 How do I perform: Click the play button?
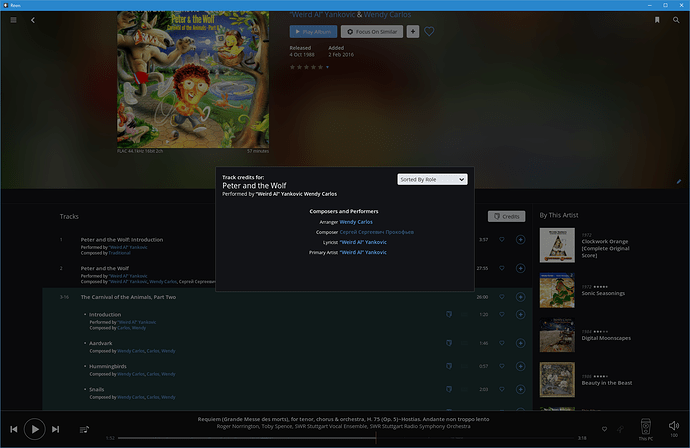tap(35, 429)
